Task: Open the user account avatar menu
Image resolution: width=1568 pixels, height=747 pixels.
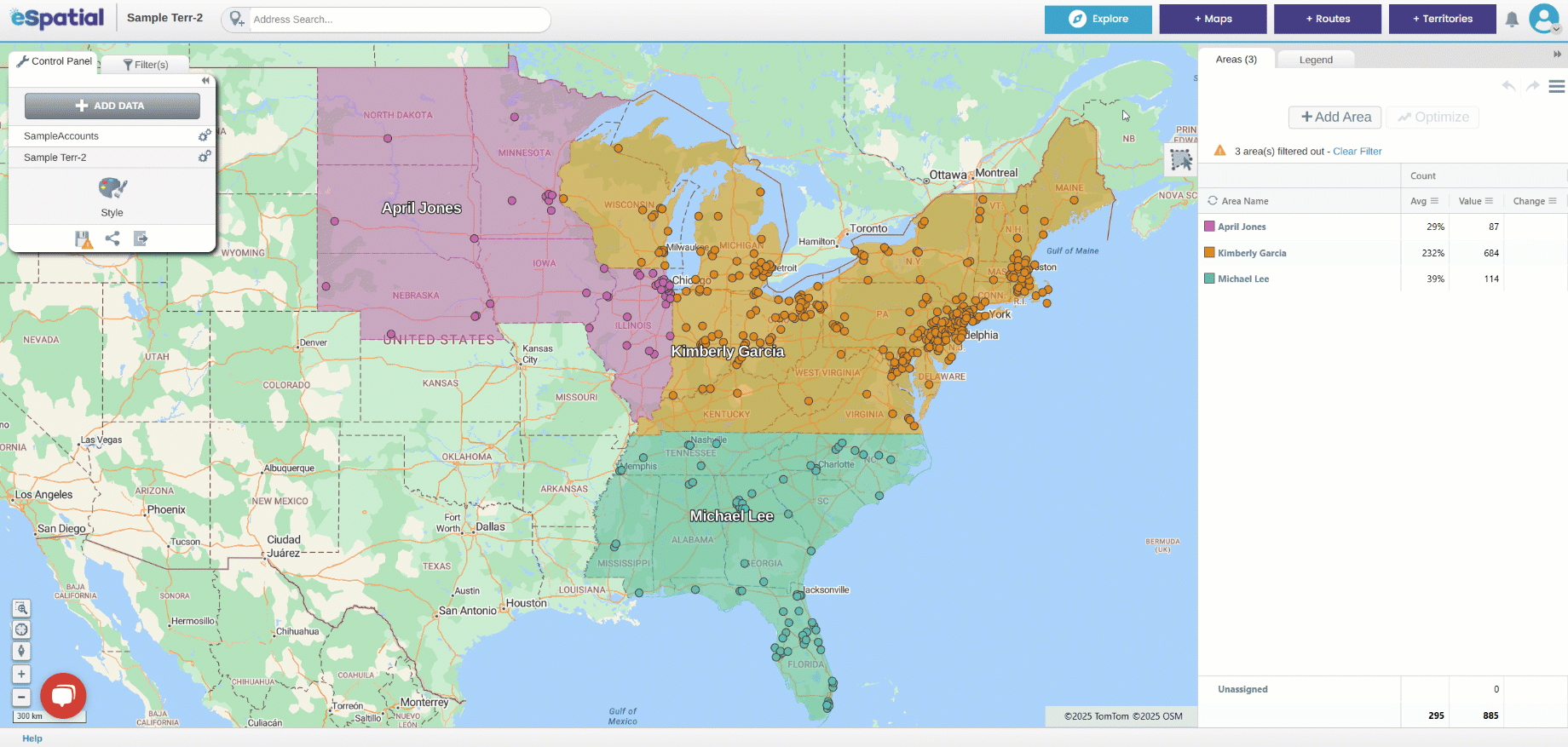Action: point(1544,18)
